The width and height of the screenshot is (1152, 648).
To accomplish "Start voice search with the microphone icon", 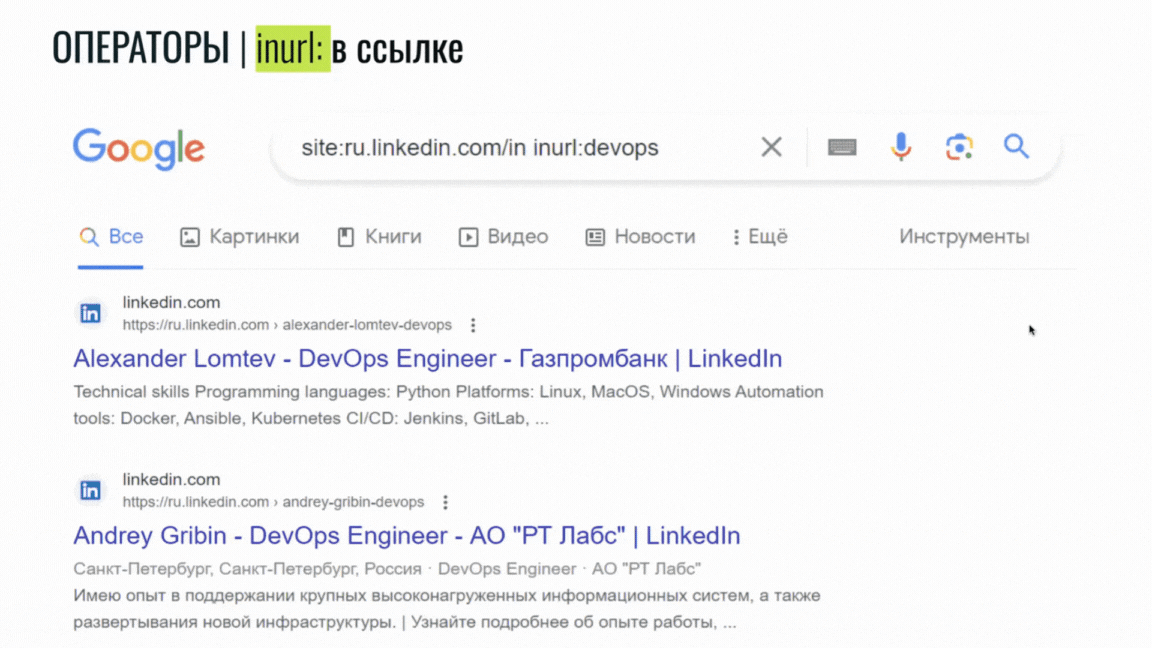I will click(x=901, y=147).
